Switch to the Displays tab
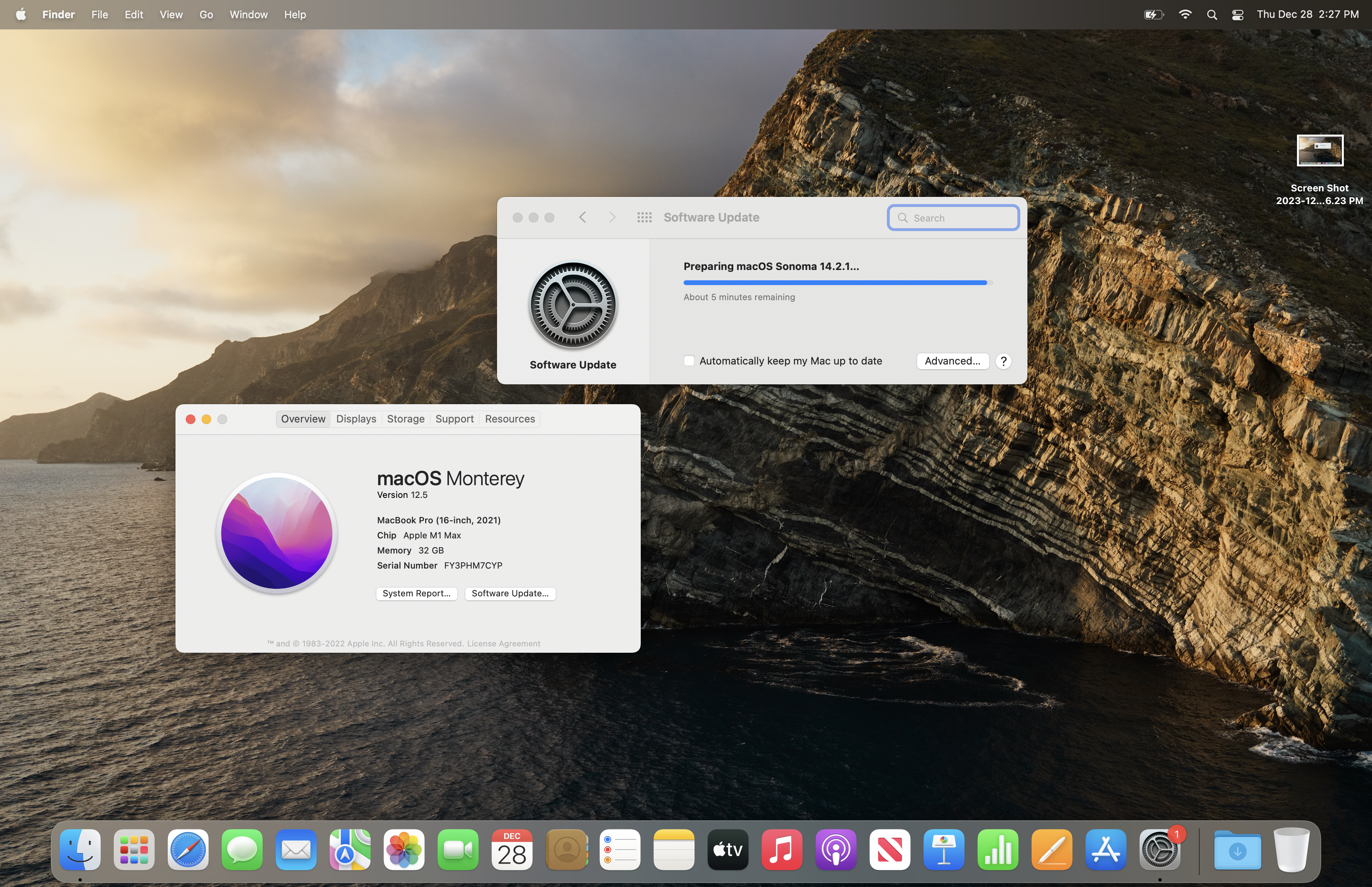Screen dimensions: 1372x887 coord(356,419)
